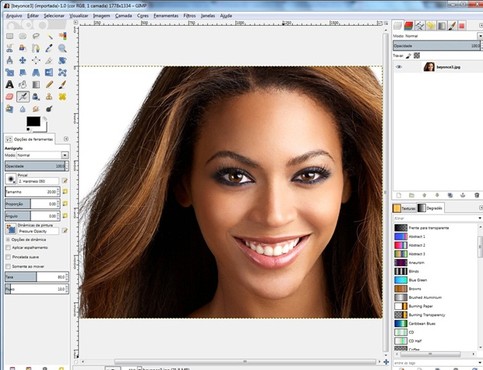Select the Alignment tool

(x=36, y=60)
